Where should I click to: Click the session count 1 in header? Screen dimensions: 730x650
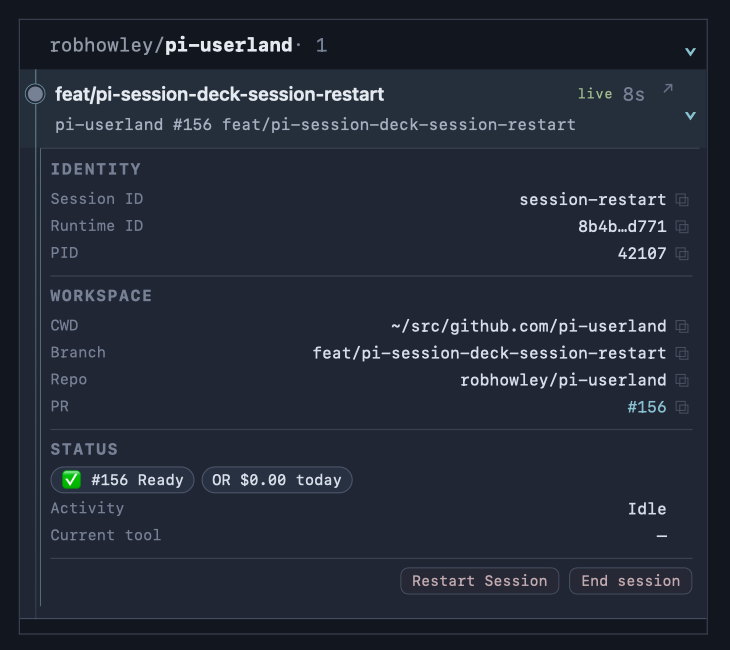[321, 46]
